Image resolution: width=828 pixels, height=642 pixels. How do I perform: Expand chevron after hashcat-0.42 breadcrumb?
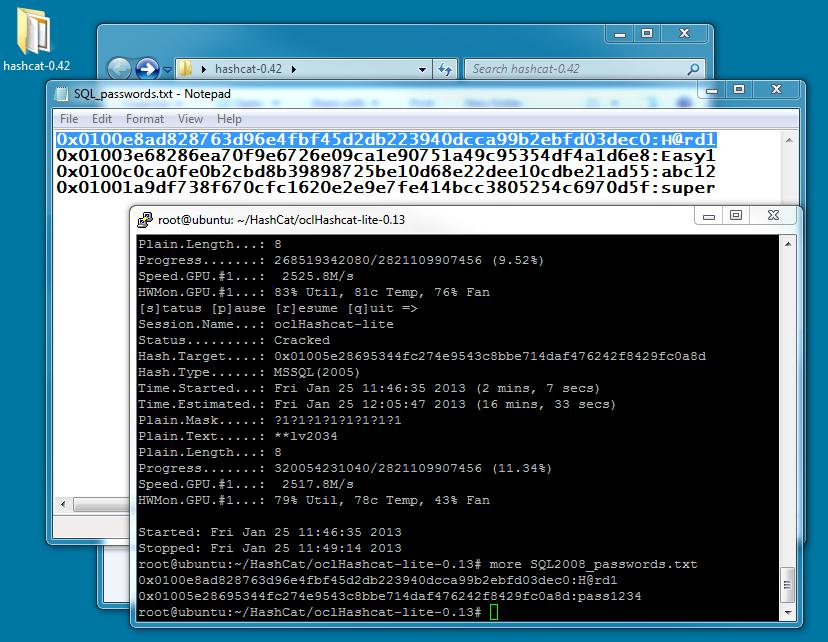(x=294, y=69)
